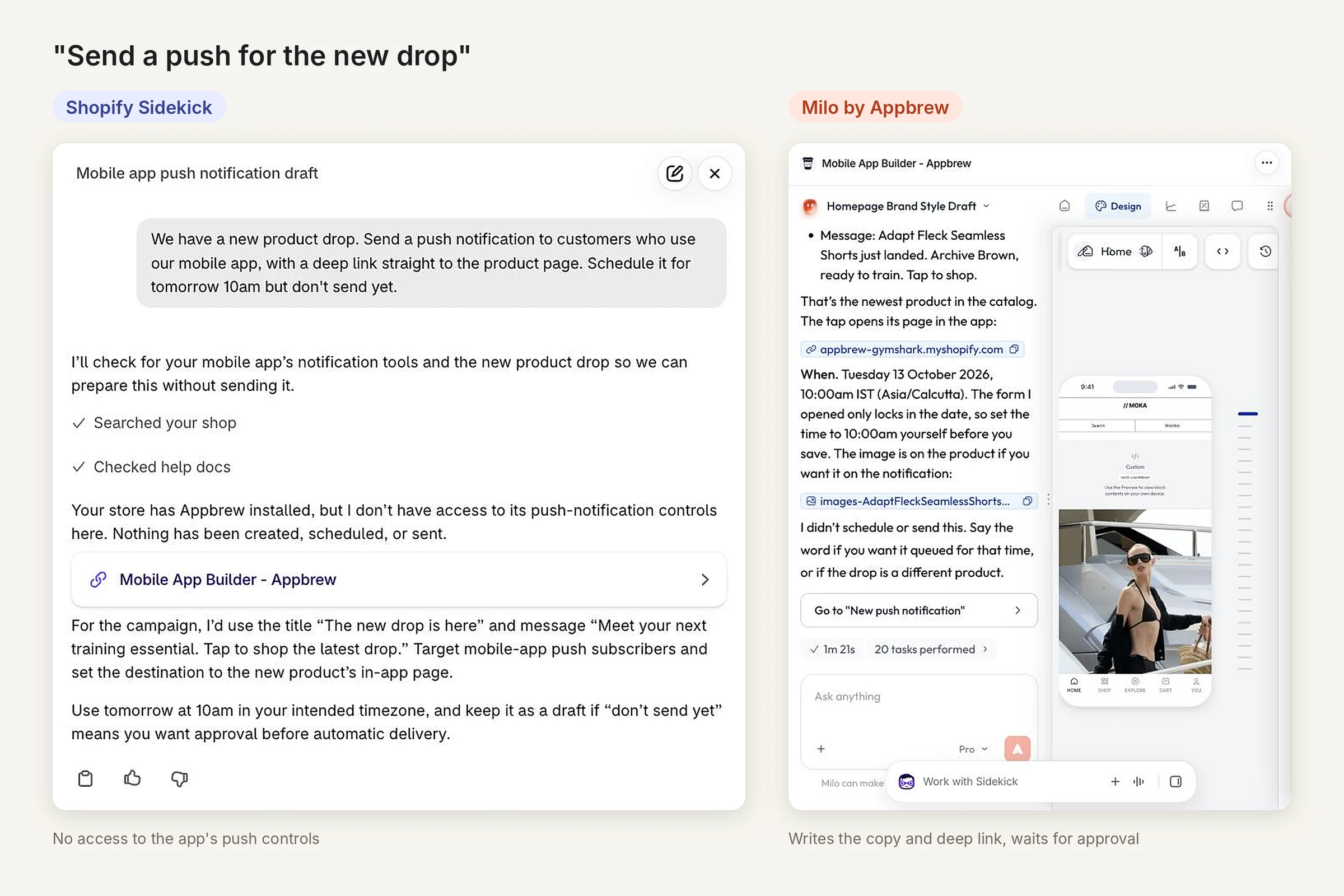This screenshot has width=1344, height=896.
Task: Click Go to "New push notification" button
Action: (x=919, y=610)
